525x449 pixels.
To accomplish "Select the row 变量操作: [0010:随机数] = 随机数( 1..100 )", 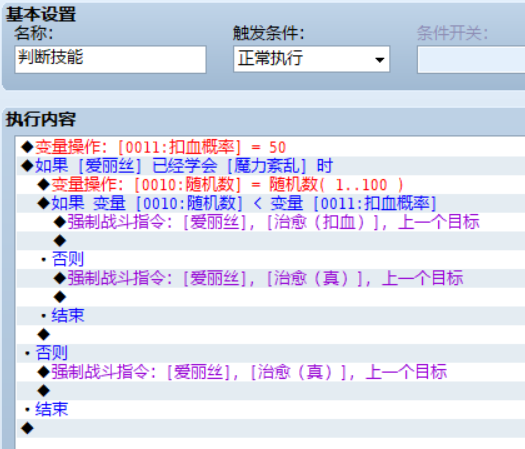I will 271,184.
